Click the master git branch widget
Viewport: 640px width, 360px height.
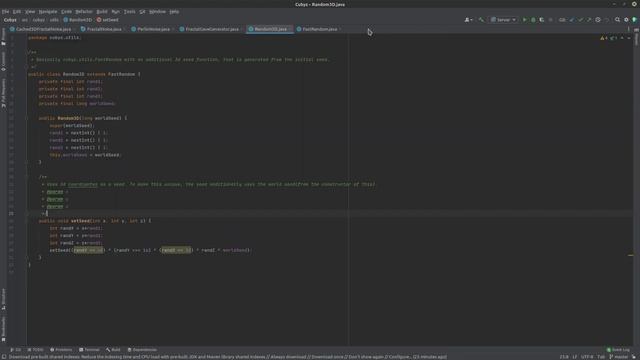(x=618, y=357)
